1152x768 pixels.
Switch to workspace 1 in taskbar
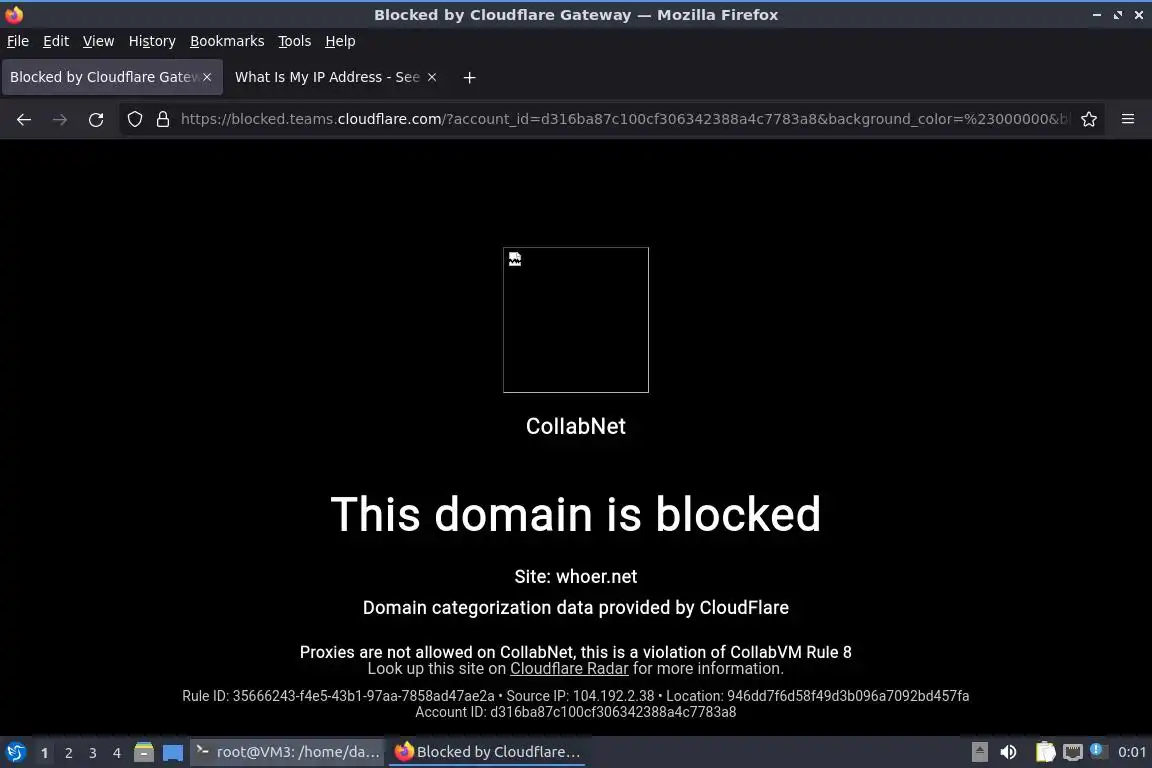44,753
